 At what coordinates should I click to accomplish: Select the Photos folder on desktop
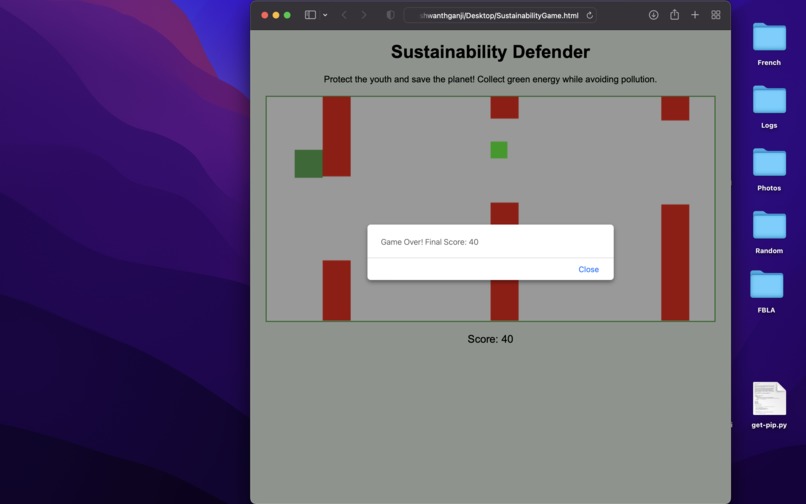click(769, 170)
